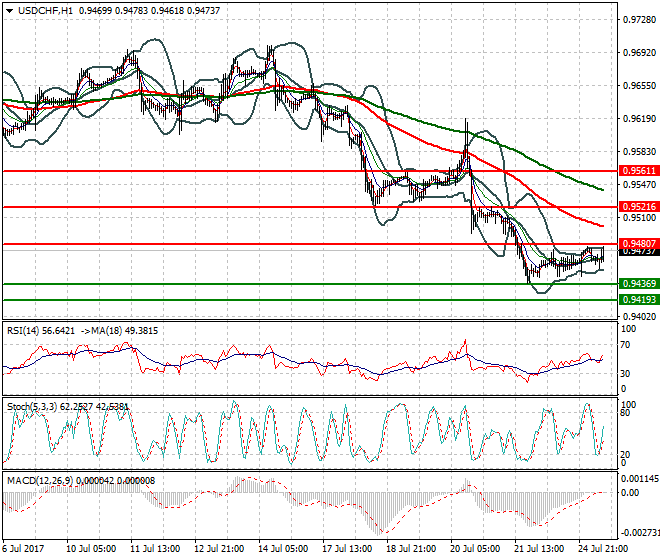Click the current price label 0.94737

639,252
